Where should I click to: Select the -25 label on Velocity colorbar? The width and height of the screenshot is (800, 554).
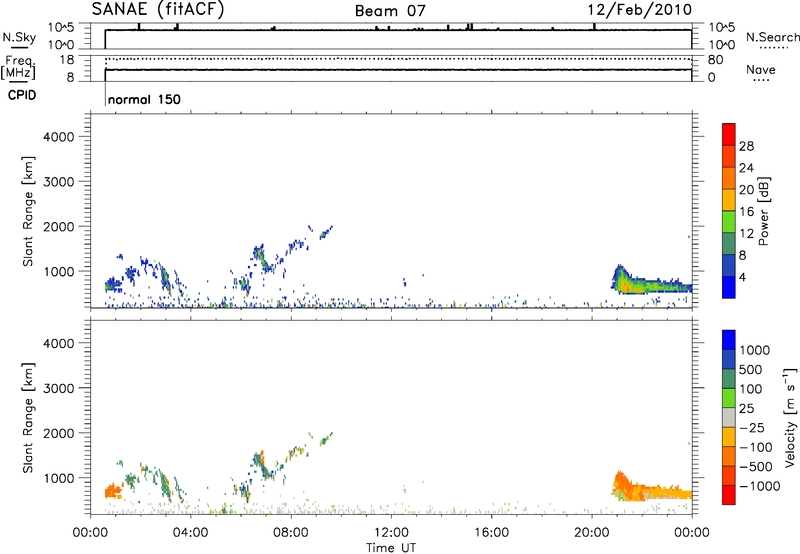point(752,427)
